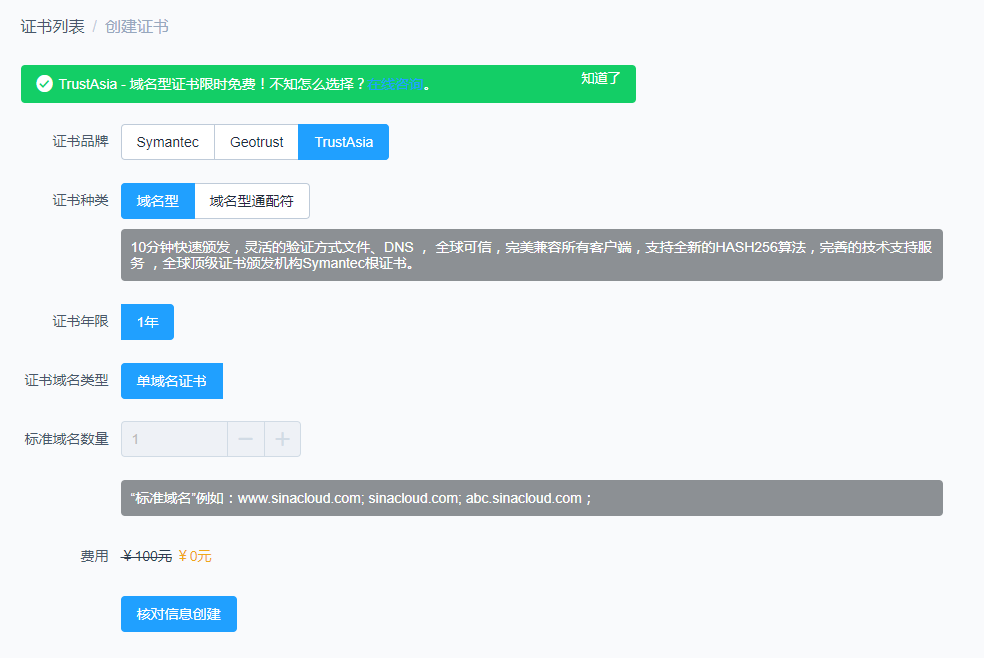
Task: Decrease domain count with the minus button
Action: (246, 439)
